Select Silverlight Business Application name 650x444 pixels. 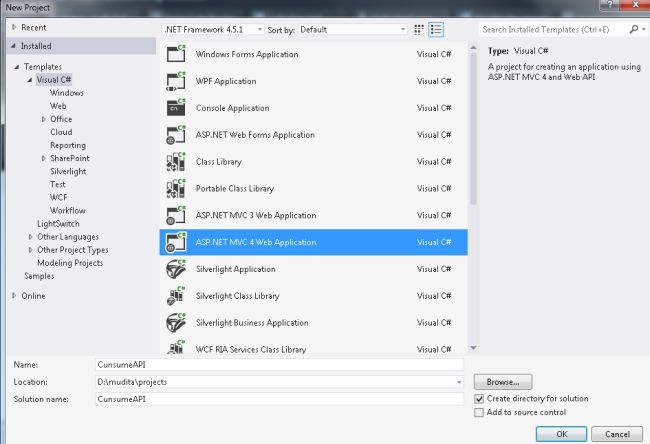pos(252,323)
